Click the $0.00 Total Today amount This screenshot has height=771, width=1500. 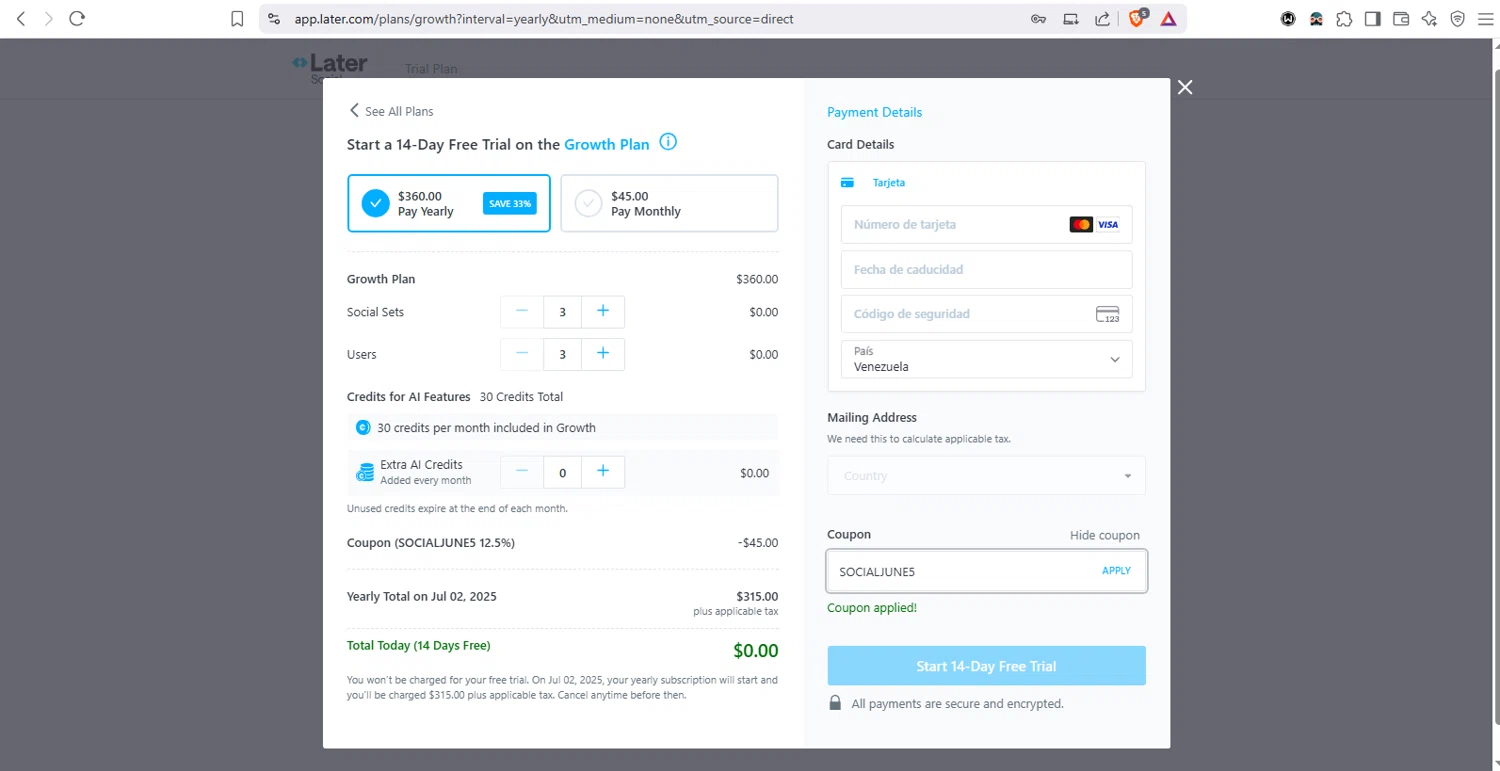(x=755, y=651)
